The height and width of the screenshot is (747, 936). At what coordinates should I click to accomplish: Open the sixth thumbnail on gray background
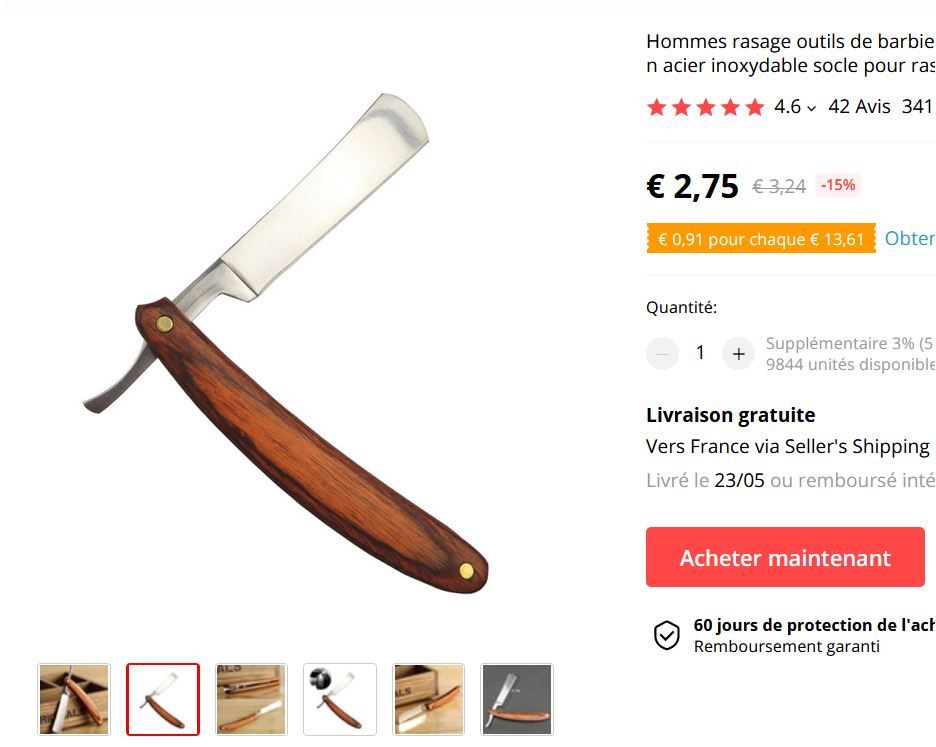click(x=517, y=699)
